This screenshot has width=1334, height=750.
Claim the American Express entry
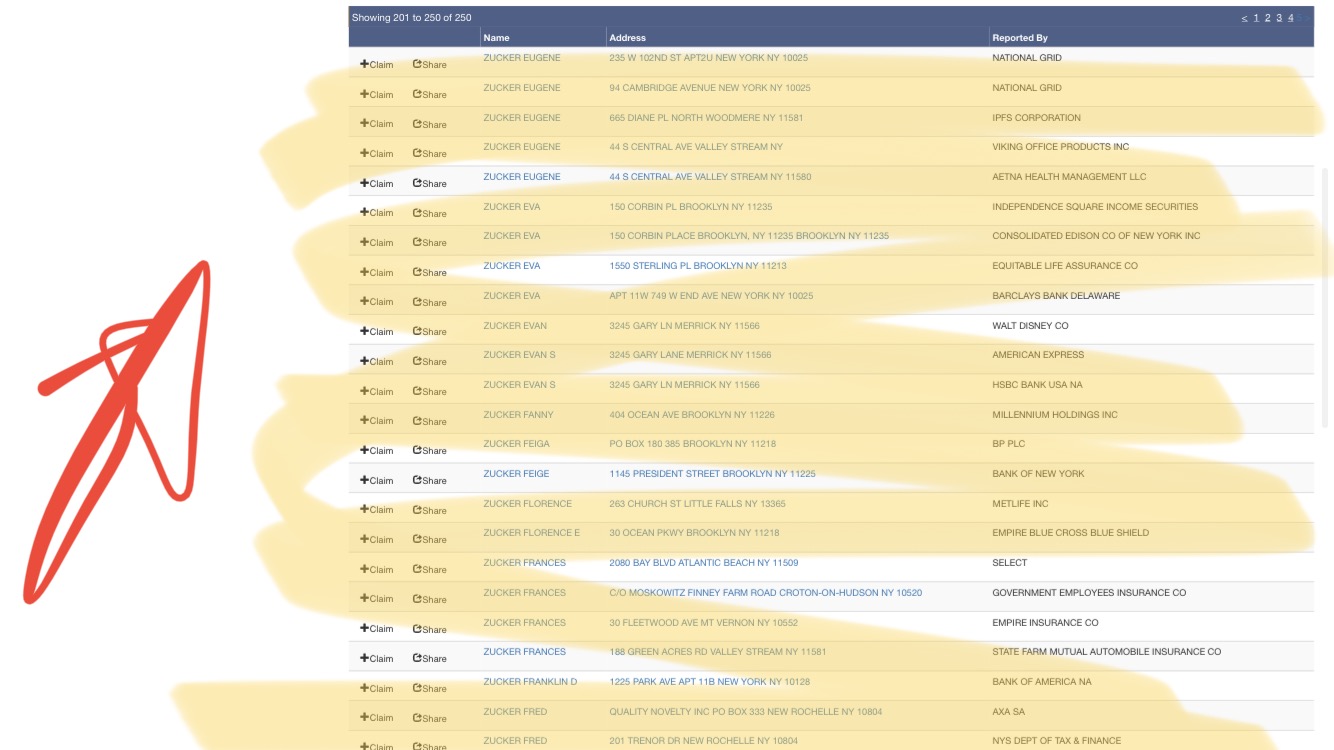pyautogui.click(x=377, y=362)
